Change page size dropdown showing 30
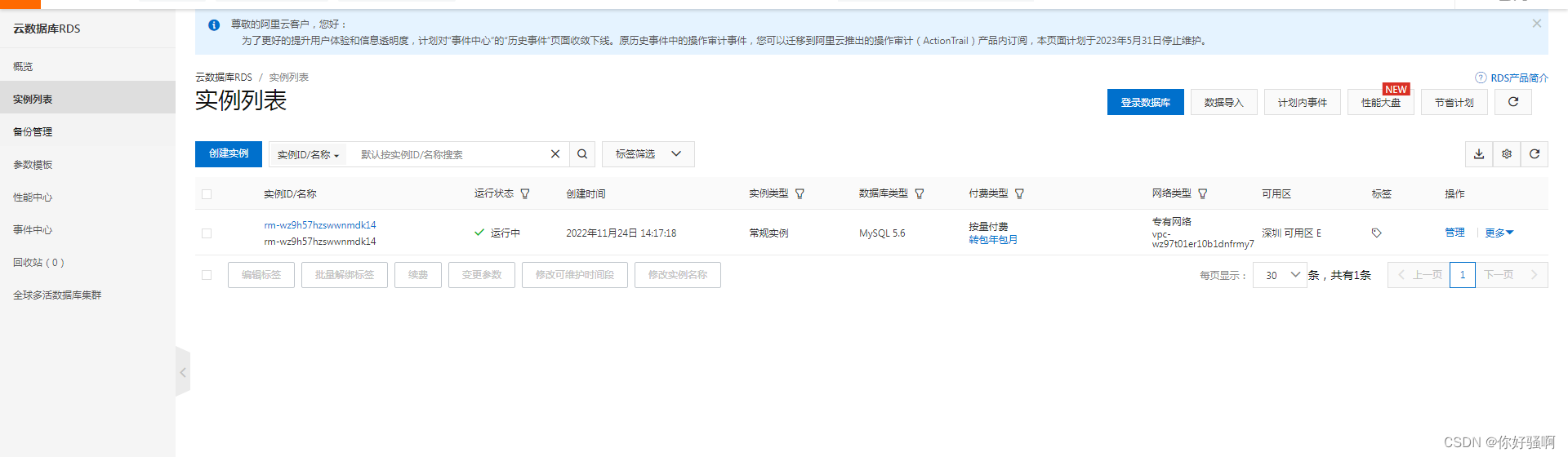Screen dimensions: 1568x457 [x=1281, y=275]
